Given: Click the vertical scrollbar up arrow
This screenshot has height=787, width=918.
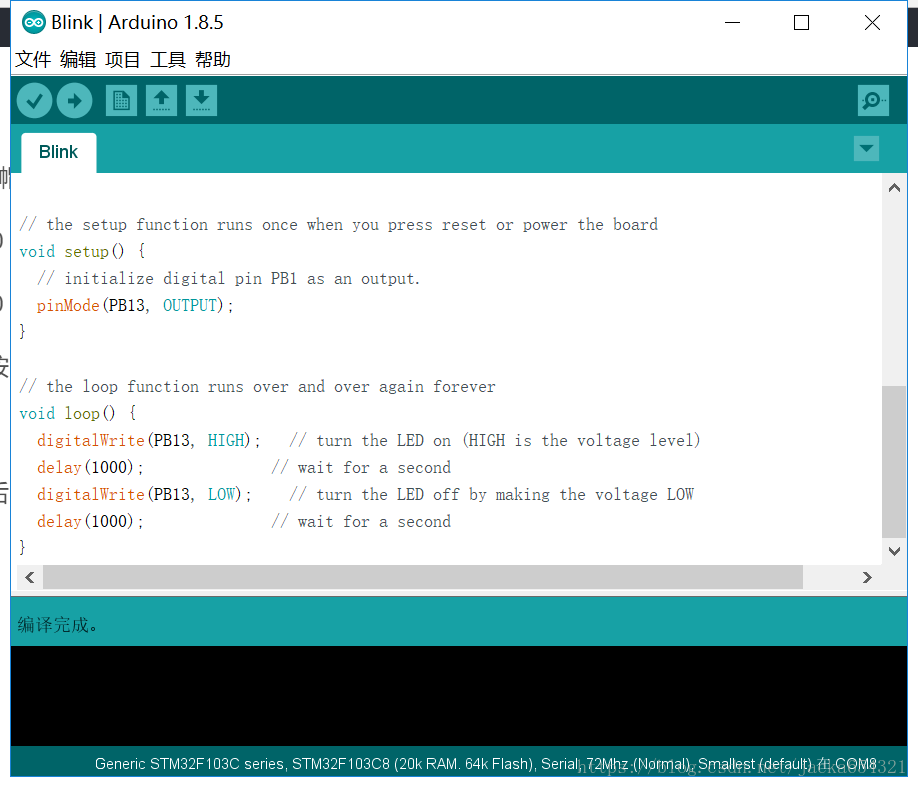Looking at the screenshot, I should [894, 188].
